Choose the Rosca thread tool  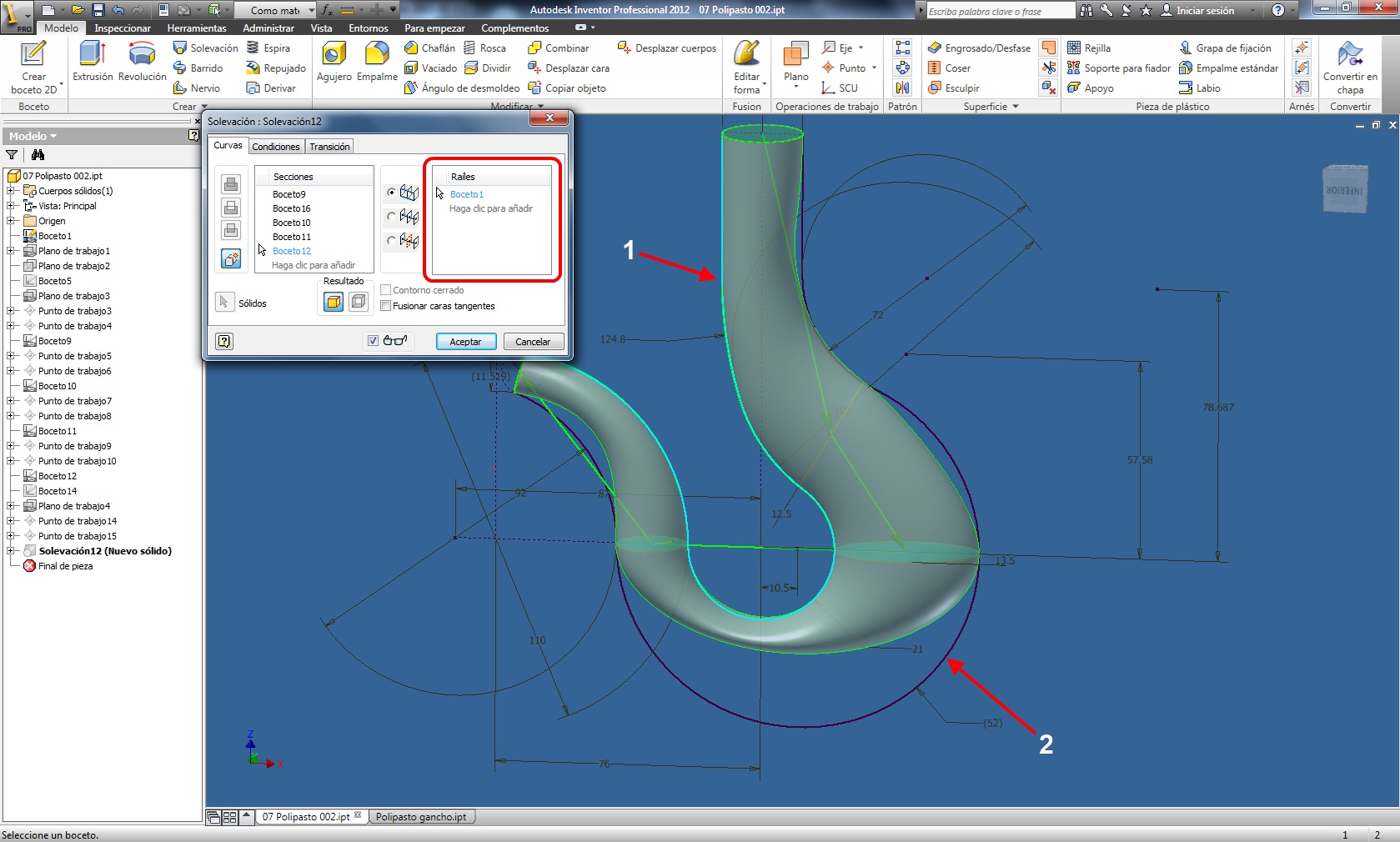pyautogui.click(x=484, y=48)
